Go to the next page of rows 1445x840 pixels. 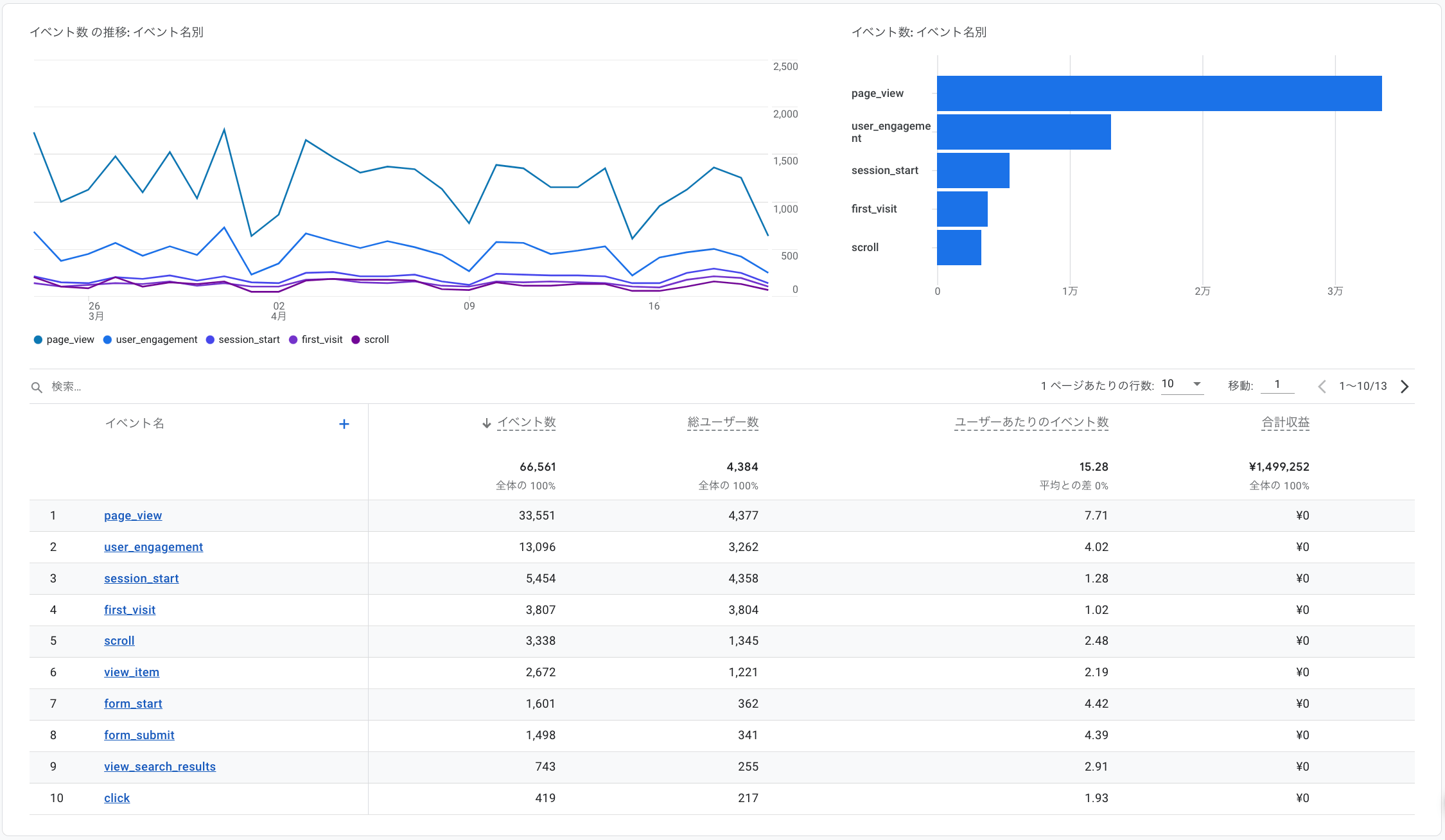click(x=1405, y=386)
